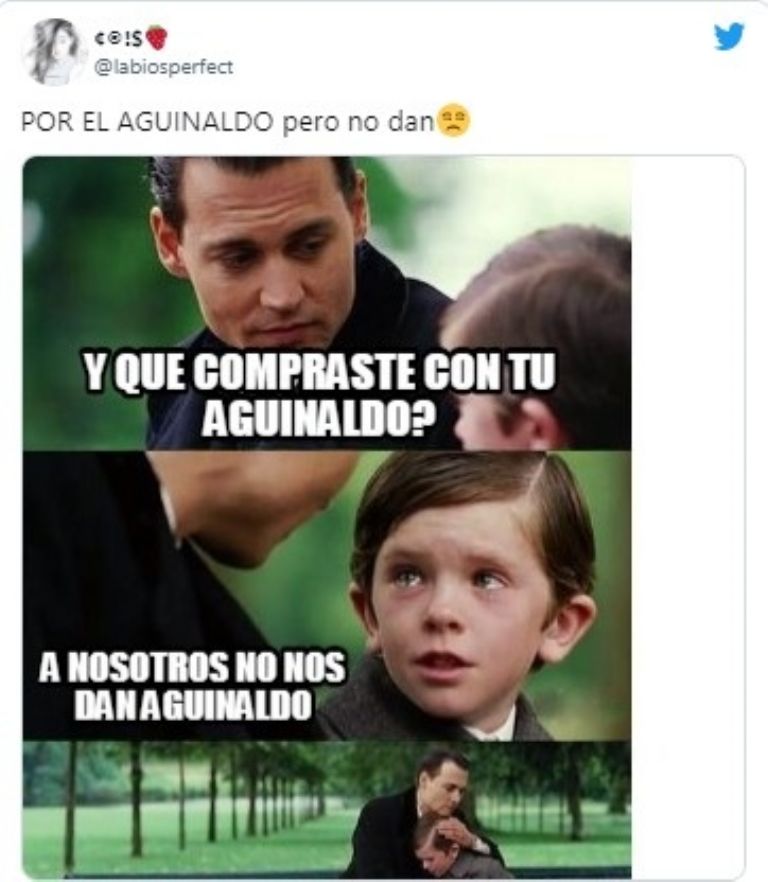Click the blank white area right of the meme image

pos(688,516)
